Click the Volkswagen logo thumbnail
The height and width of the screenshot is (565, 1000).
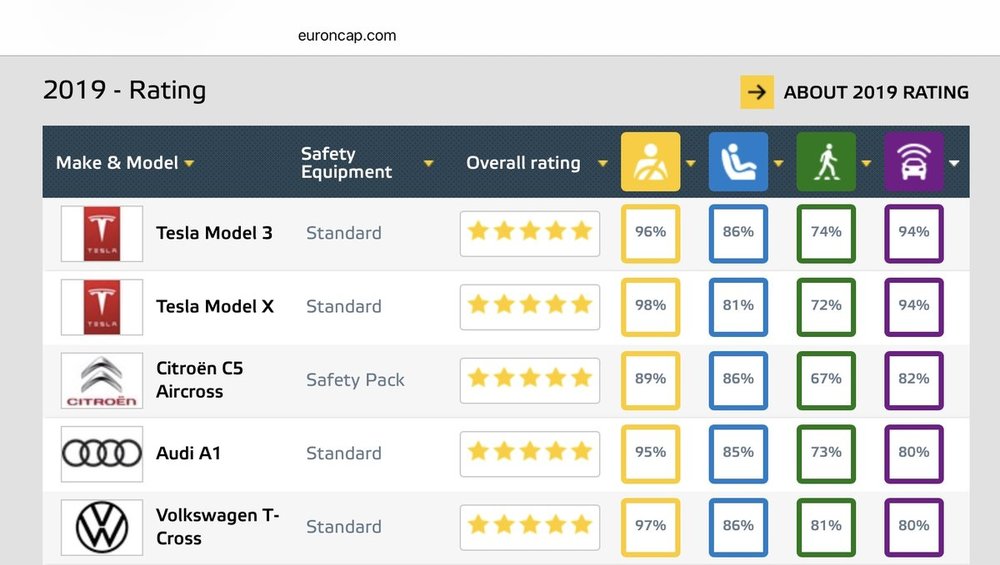pos(102,527)
